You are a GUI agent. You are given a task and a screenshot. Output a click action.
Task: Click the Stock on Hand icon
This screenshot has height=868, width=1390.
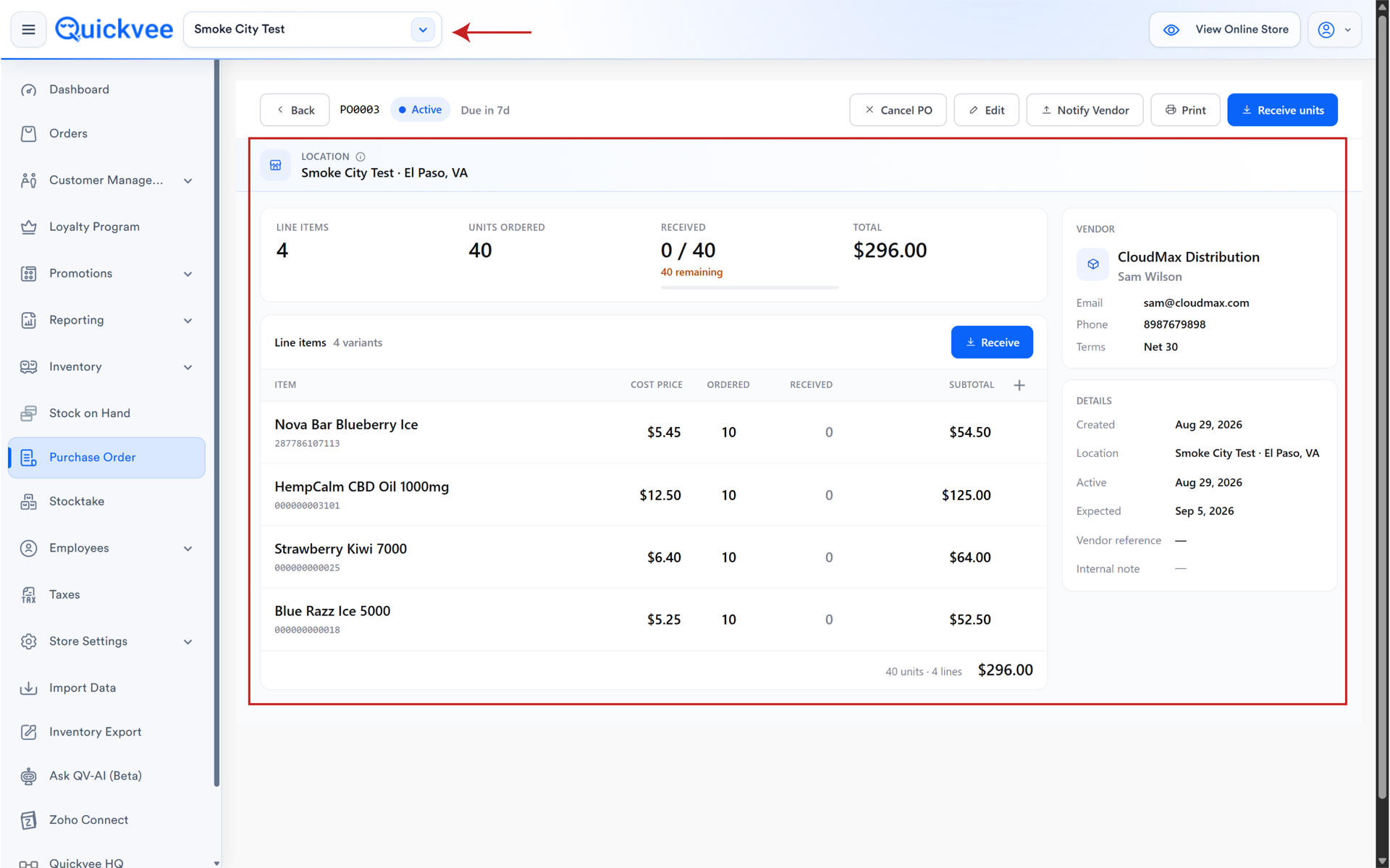point(28,413)
